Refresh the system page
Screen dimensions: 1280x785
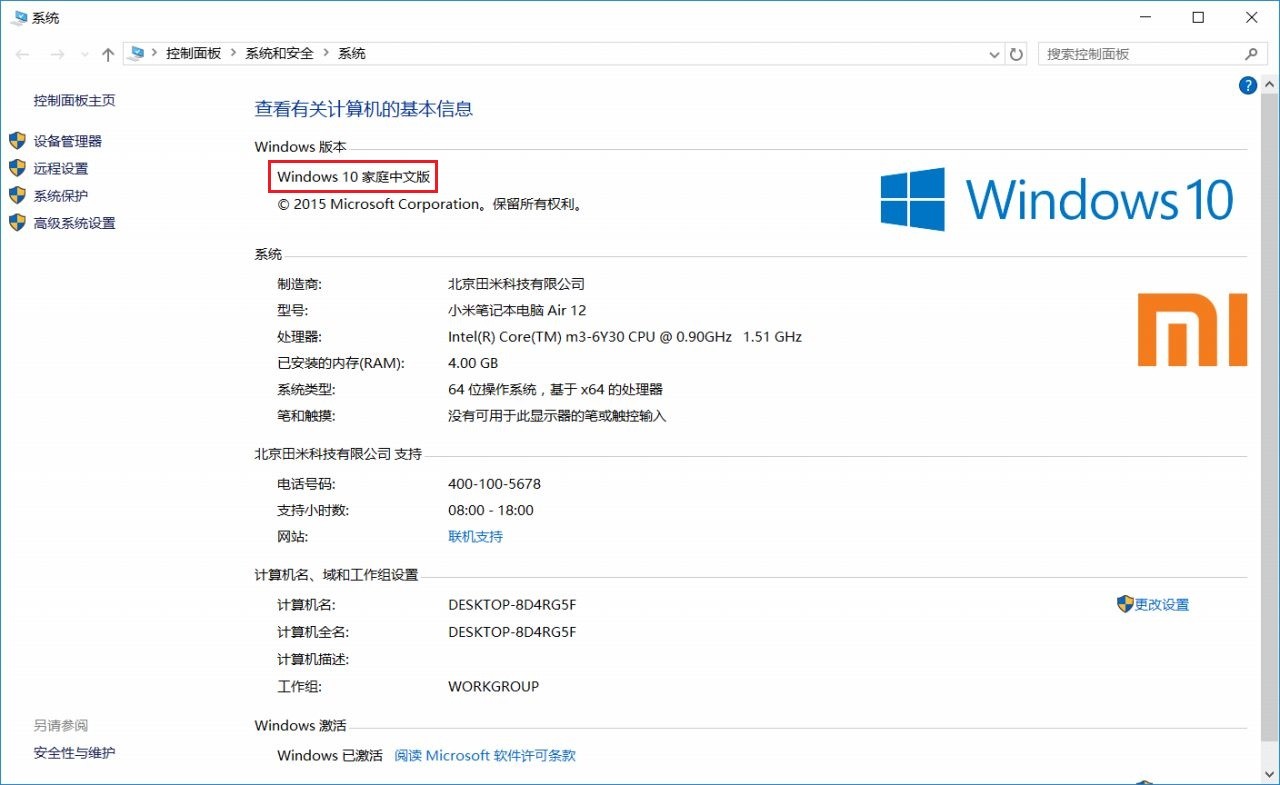pyautogui.click(x=1017, y=54)
